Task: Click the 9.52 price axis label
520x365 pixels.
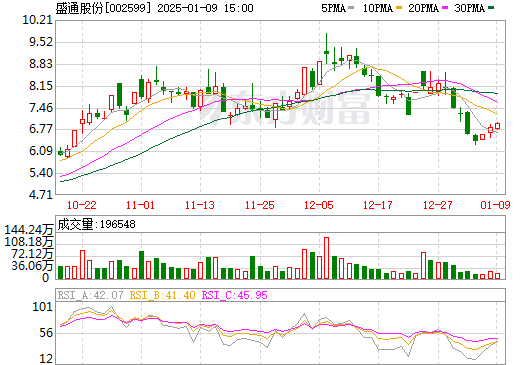Action: [41, 42]
